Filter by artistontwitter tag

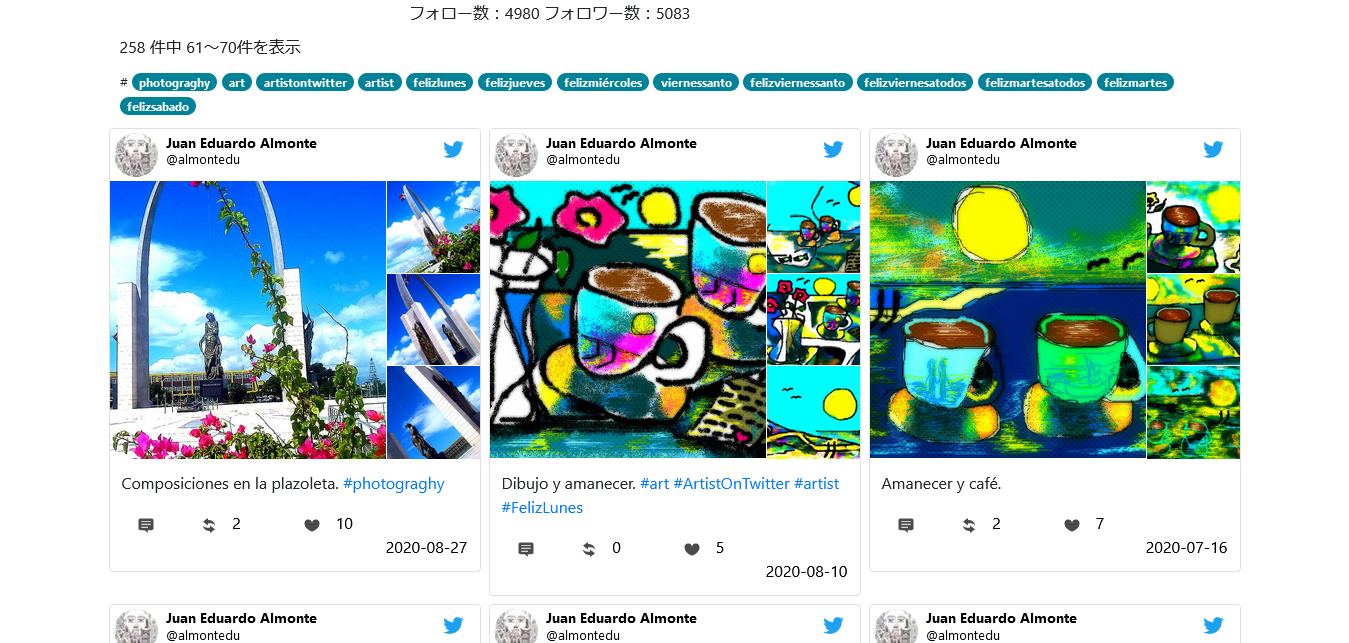coord(305,83)
